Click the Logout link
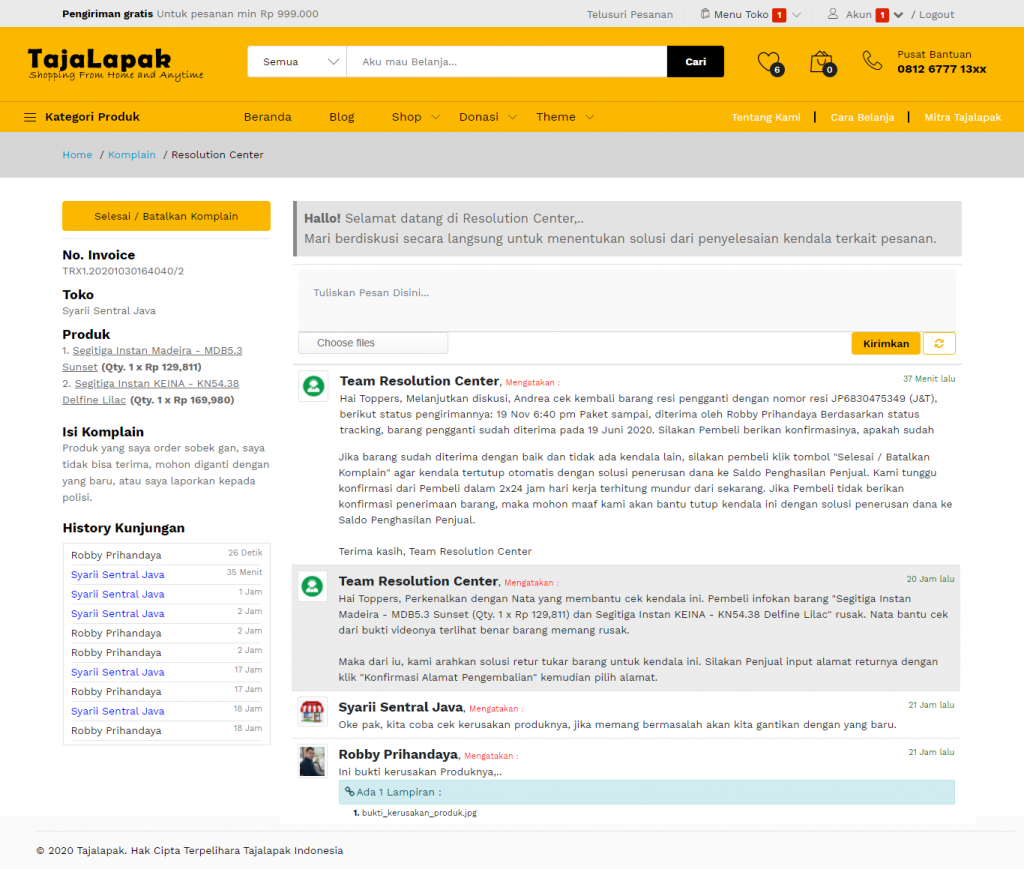 [936, 14]
